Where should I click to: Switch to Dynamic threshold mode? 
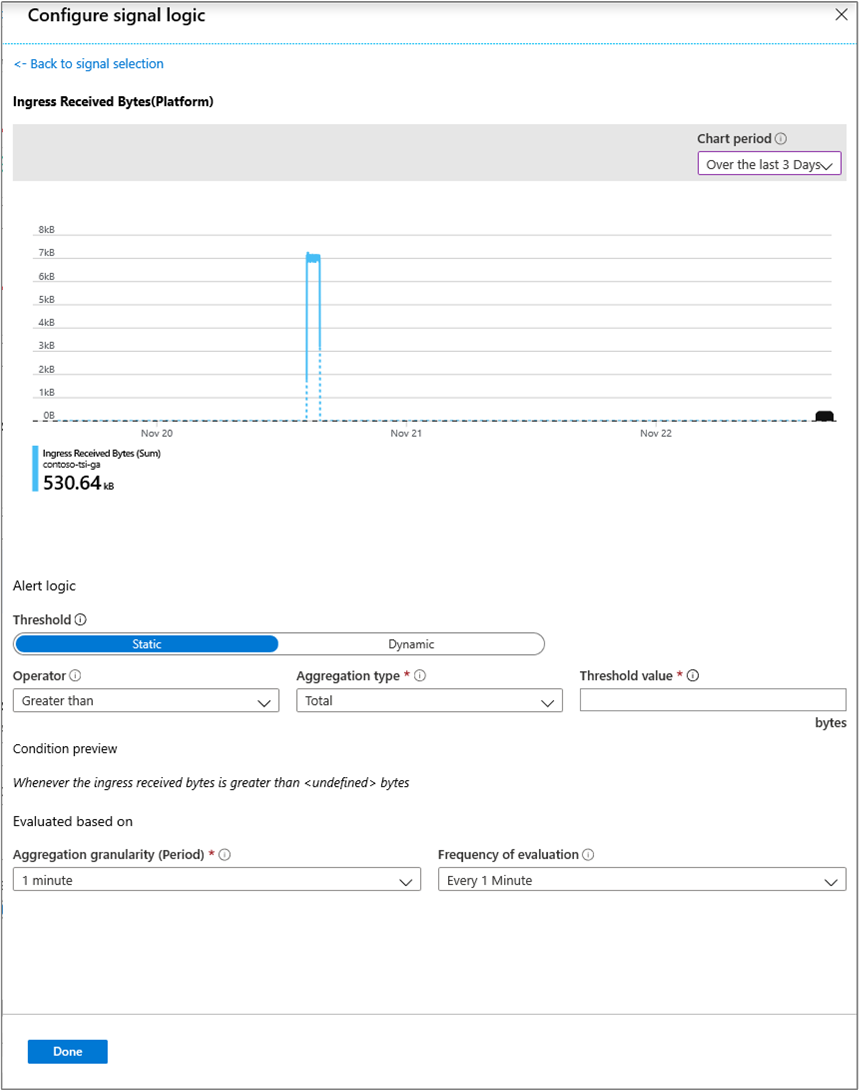click(411, 643)
